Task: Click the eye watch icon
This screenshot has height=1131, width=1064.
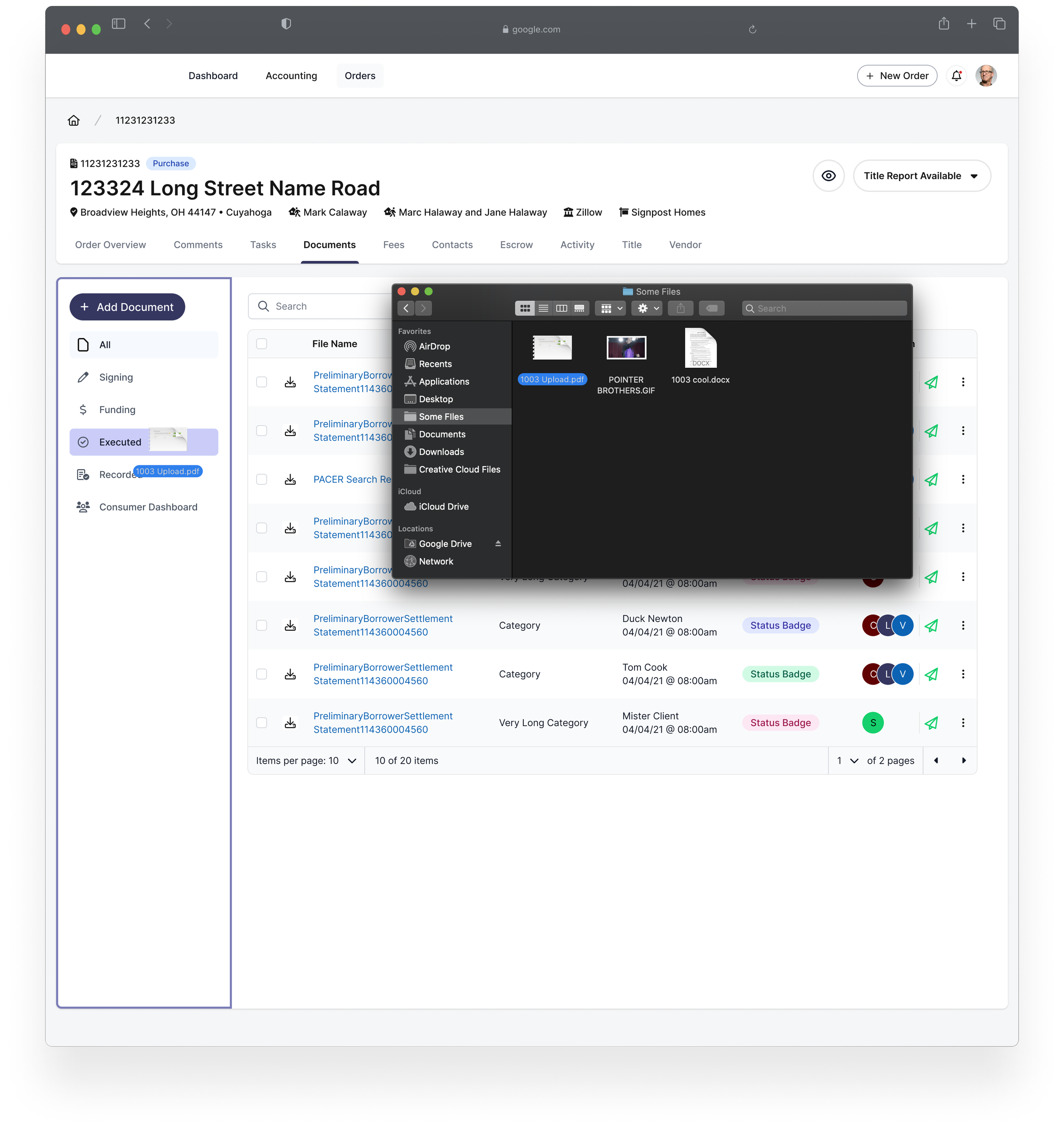Action: 828,176
